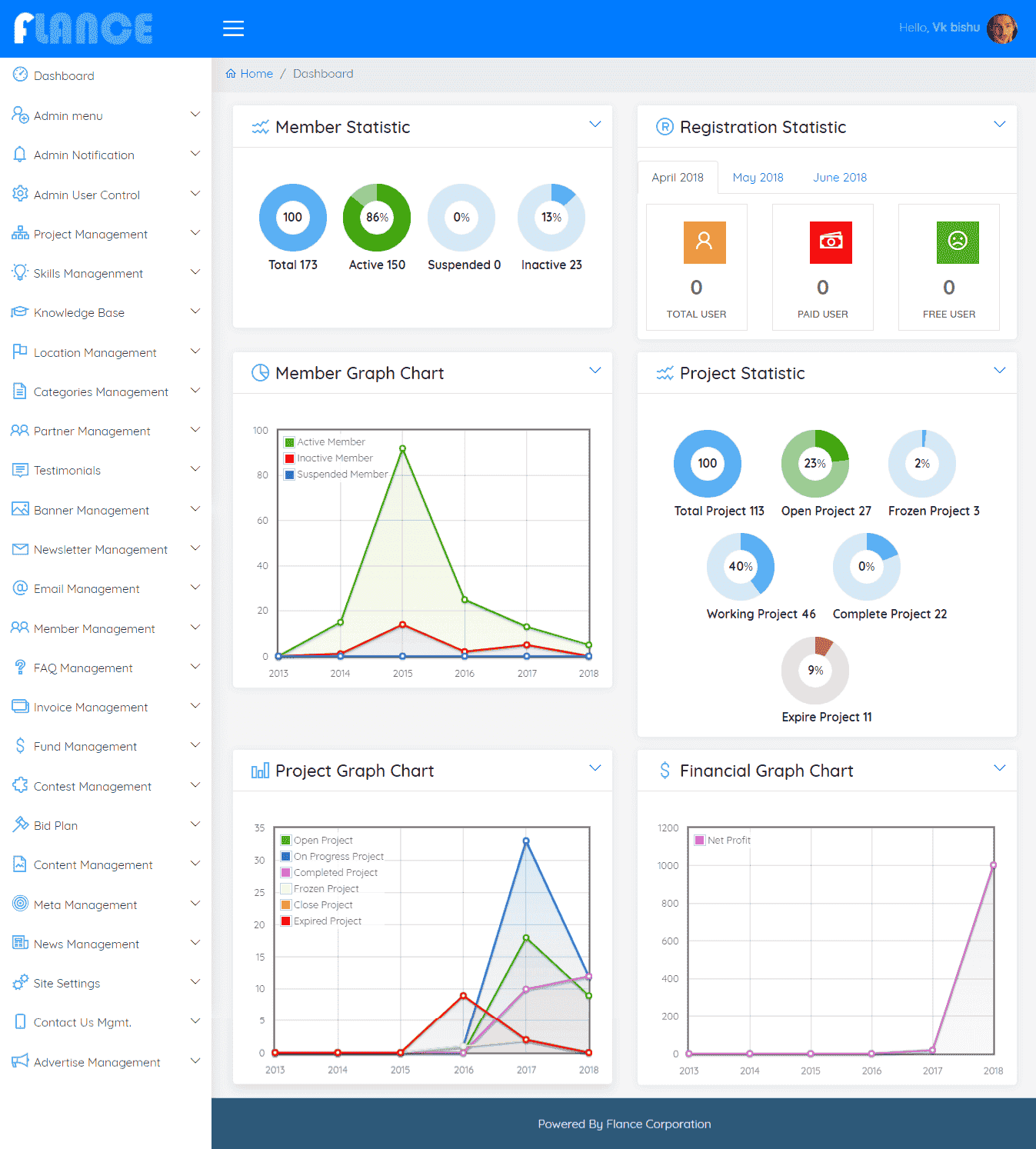Click the Inactive Member red legend swatch
The width and height of the screenshot is (1036, 1149).
click(290, 458)
